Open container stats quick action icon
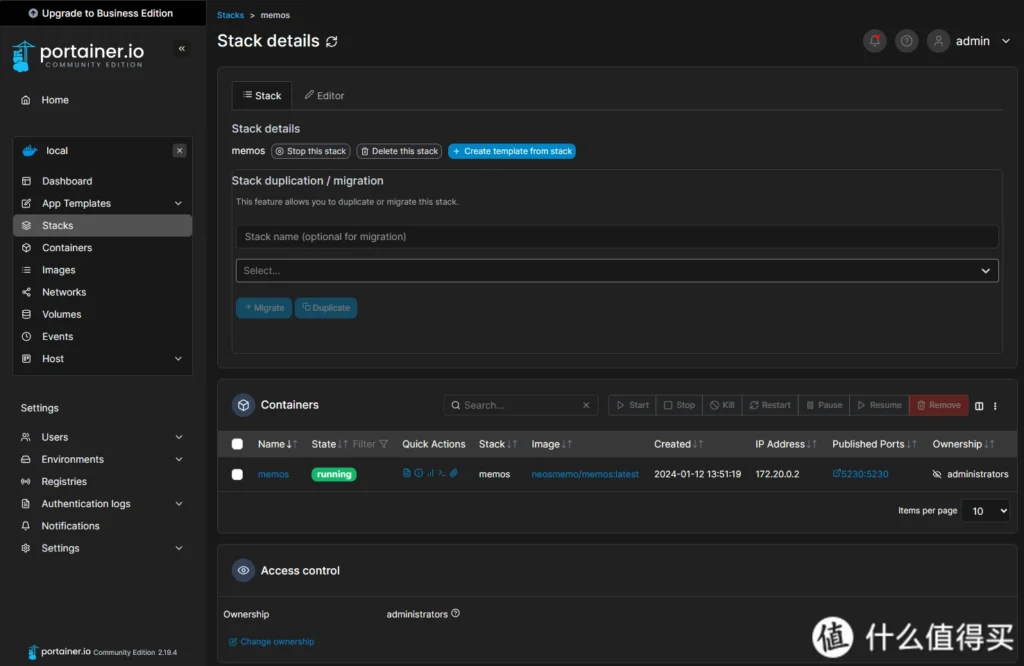The width and height of the screenshot is (1024, 666). 431,473
